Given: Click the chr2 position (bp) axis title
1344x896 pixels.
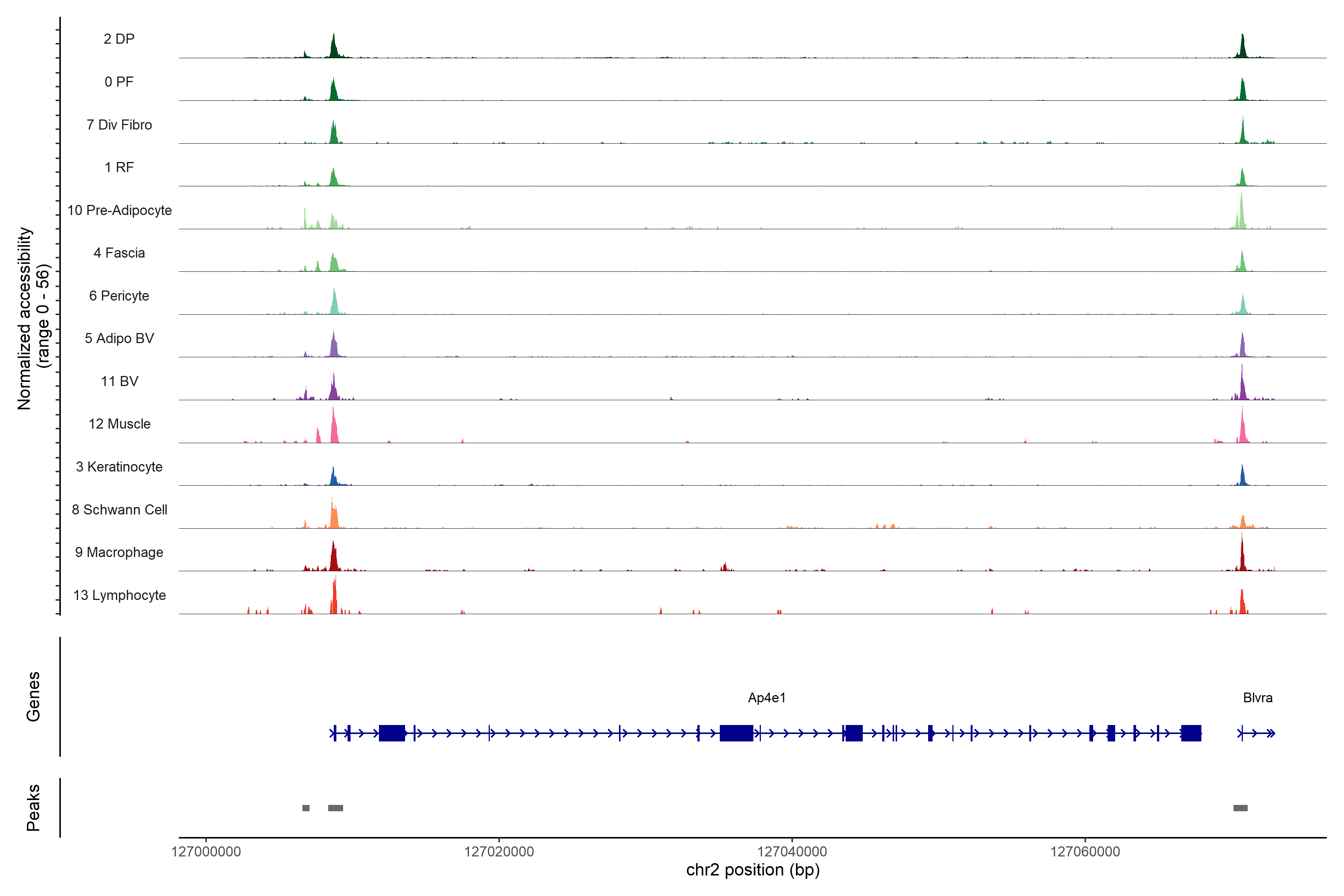Looking at the screenshot, I should [x=753, y=870].
